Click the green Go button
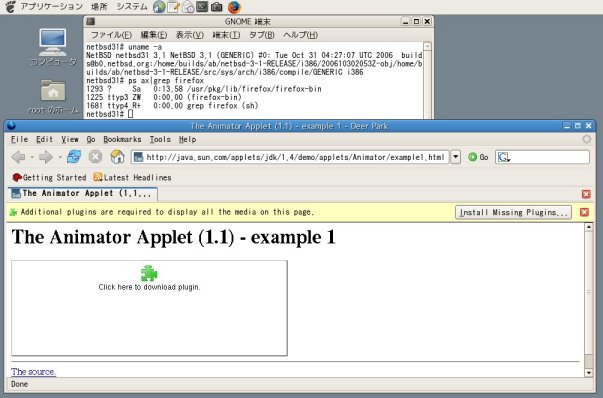The width and height of the screenshot is (603, 398). pos(478,157)
